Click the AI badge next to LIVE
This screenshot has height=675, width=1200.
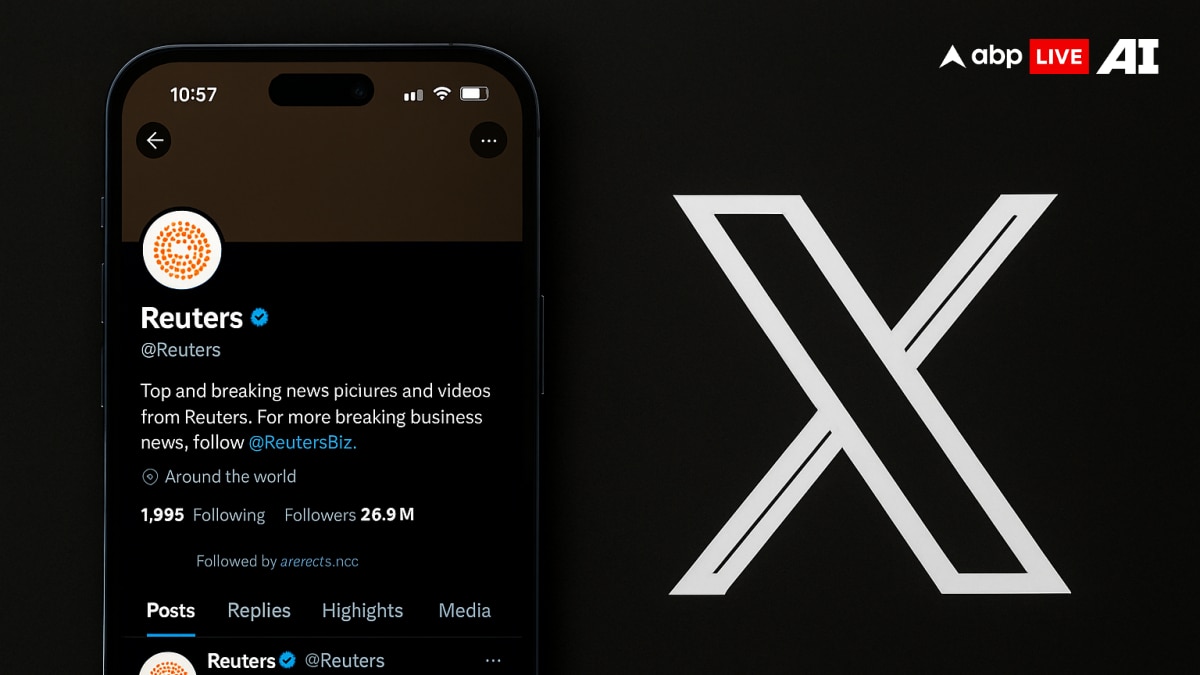pos(1128,57)
